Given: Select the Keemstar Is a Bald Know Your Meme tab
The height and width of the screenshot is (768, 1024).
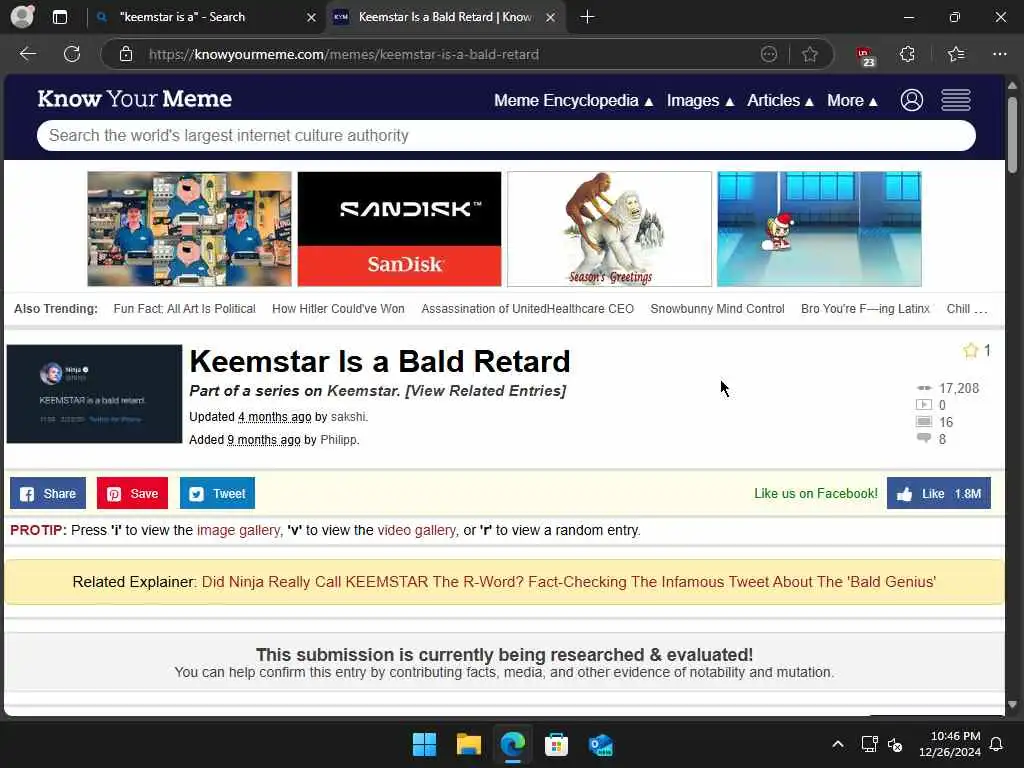Looking at the screenshot, I should pyautogui.click(x=444, y=17).
